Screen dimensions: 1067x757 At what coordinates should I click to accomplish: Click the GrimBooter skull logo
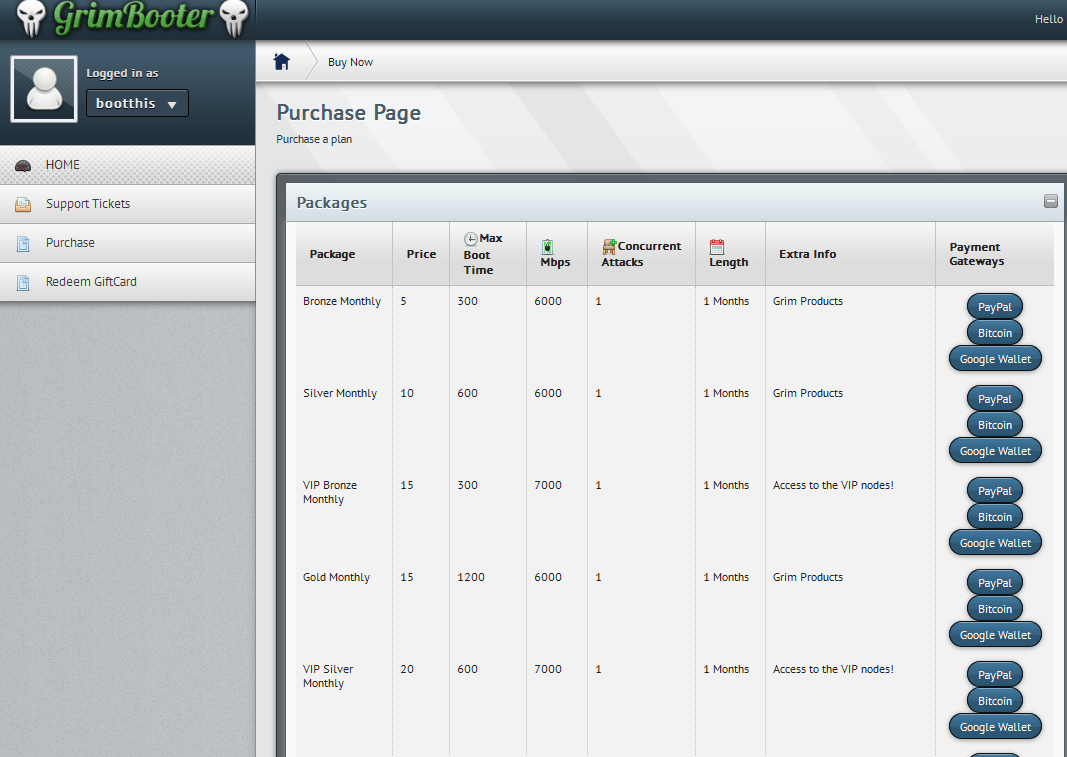pyautogui.click(x=133, y=18)
